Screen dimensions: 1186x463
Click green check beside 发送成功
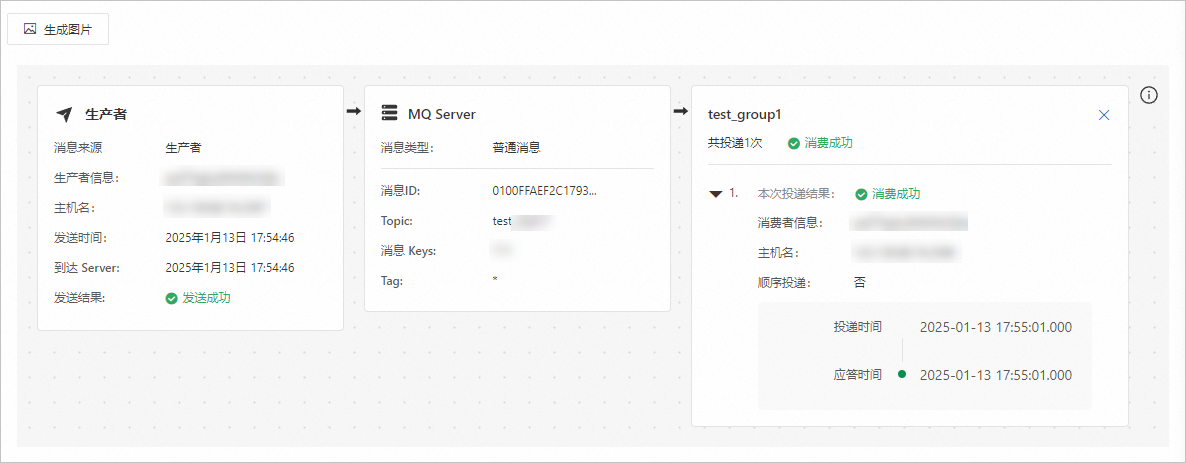[172, 298]
